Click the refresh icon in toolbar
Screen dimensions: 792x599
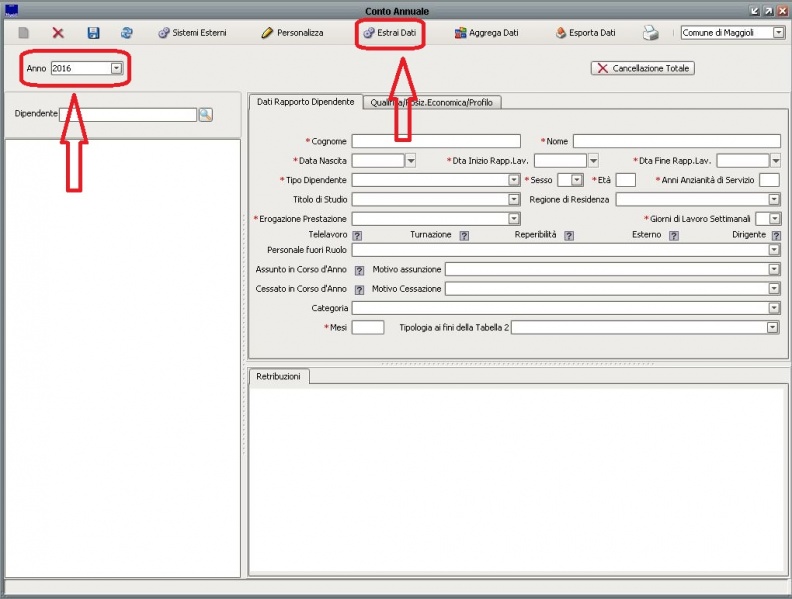tap(127, 33)
